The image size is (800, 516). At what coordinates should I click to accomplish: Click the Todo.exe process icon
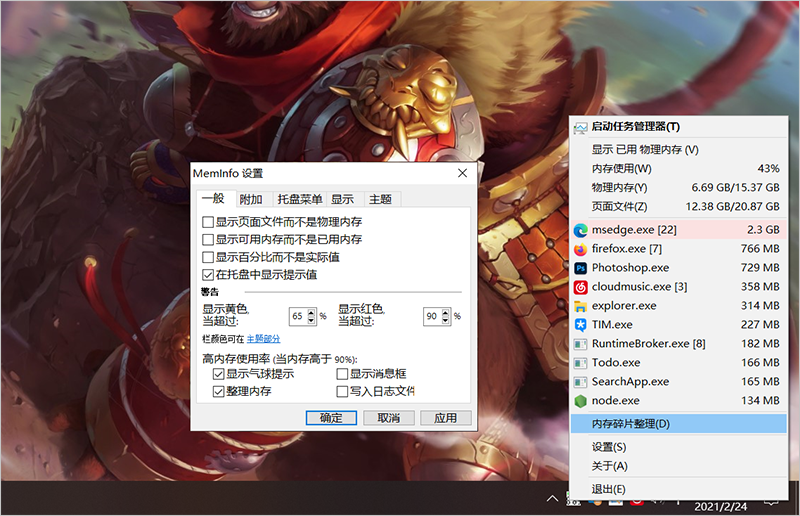[x=581, y=363]
